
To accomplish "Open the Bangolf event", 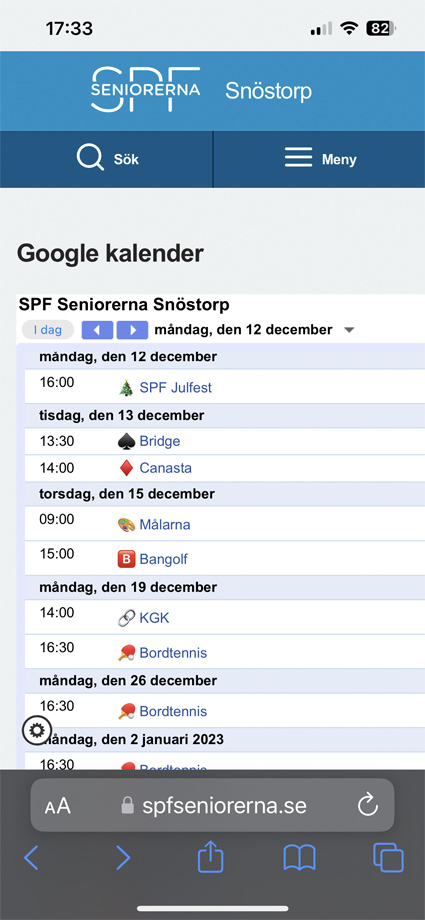I will 163,559.
